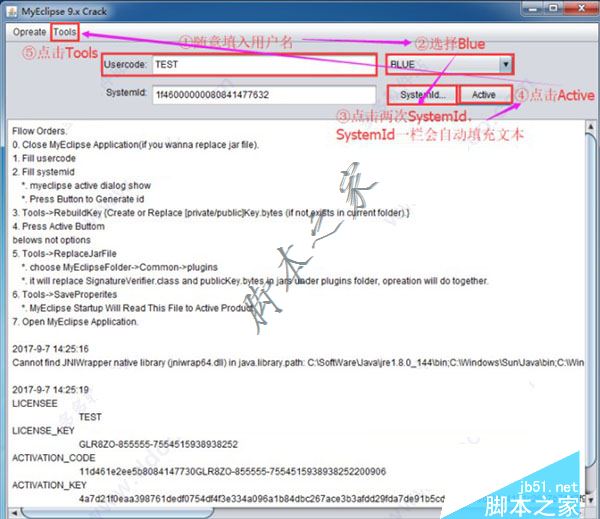Minimize the MyEclipse 9.x Crack window
600x519 pixels.
point(533,8)
